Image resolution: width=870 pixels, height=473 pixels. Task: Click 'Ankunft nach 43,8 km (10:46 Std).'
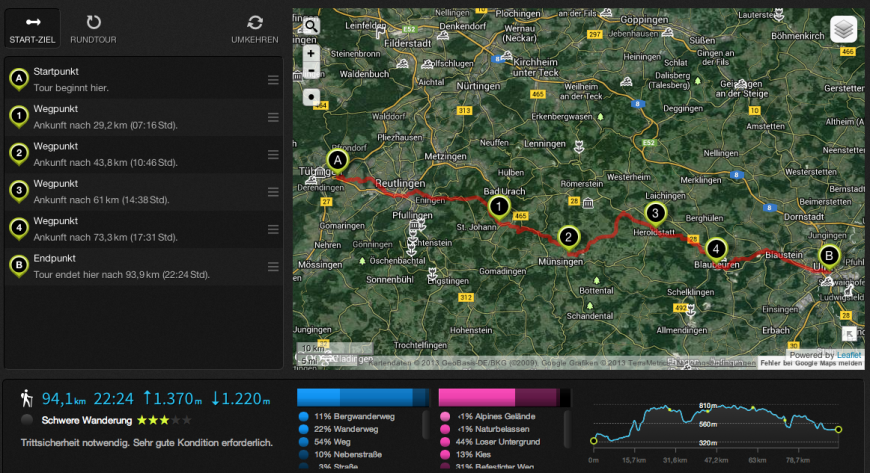(x=105, y=163)
